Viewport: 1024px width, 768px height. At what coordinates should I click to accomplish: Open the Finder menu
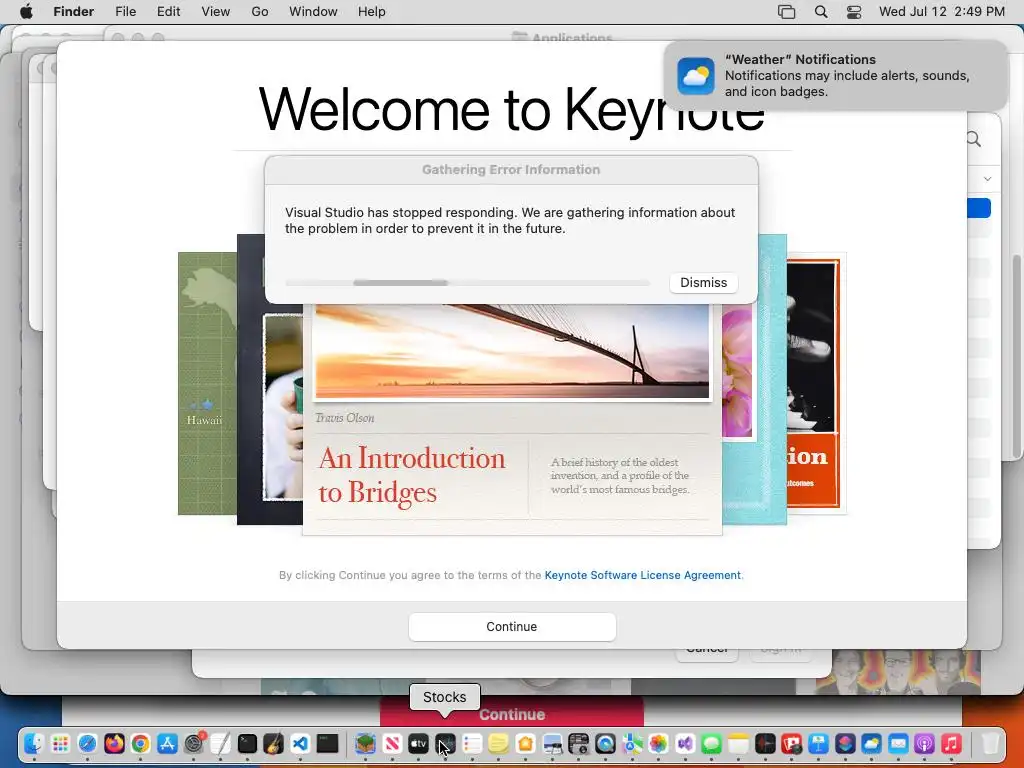point(74,12)
